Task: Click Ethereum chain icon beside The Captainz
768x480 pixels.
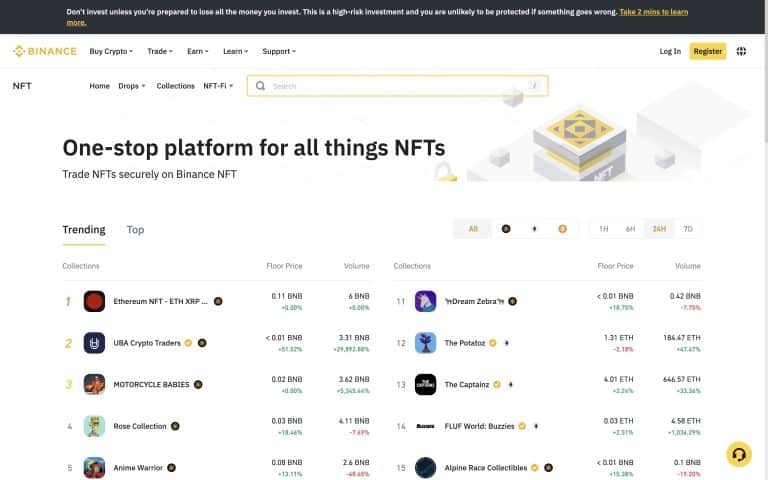Action: pos(510,384)
